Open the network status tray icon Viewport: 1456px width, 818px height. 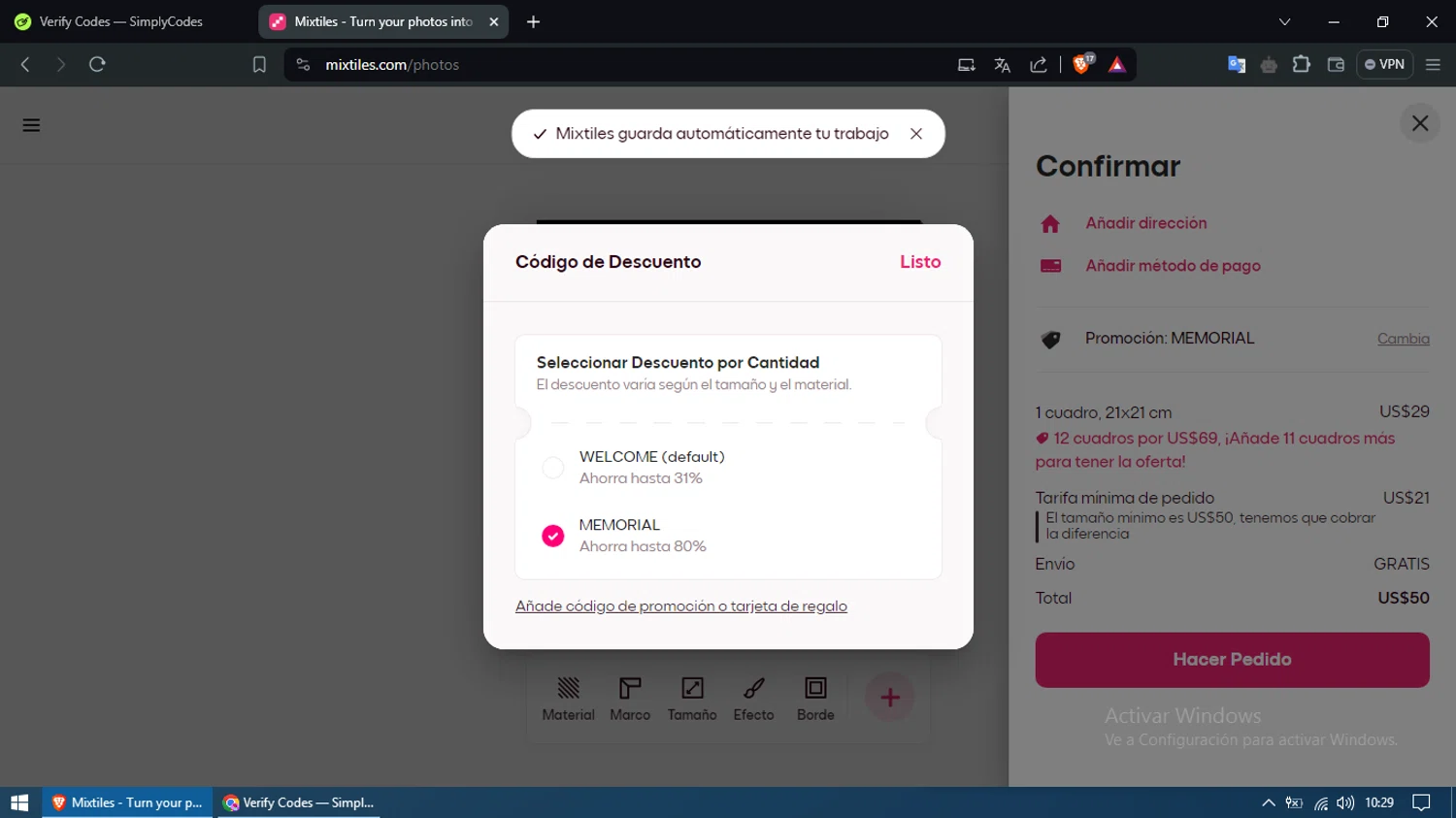[x=1321, y=802]
